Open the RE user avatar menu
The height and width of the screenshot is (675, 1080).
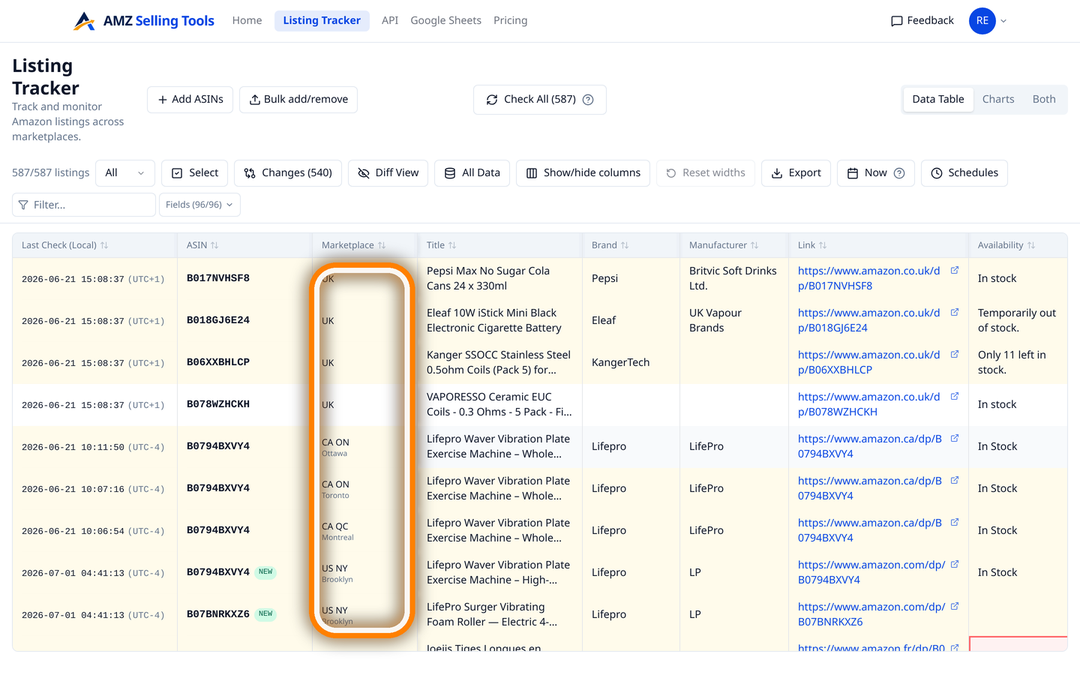click(982, 21)
